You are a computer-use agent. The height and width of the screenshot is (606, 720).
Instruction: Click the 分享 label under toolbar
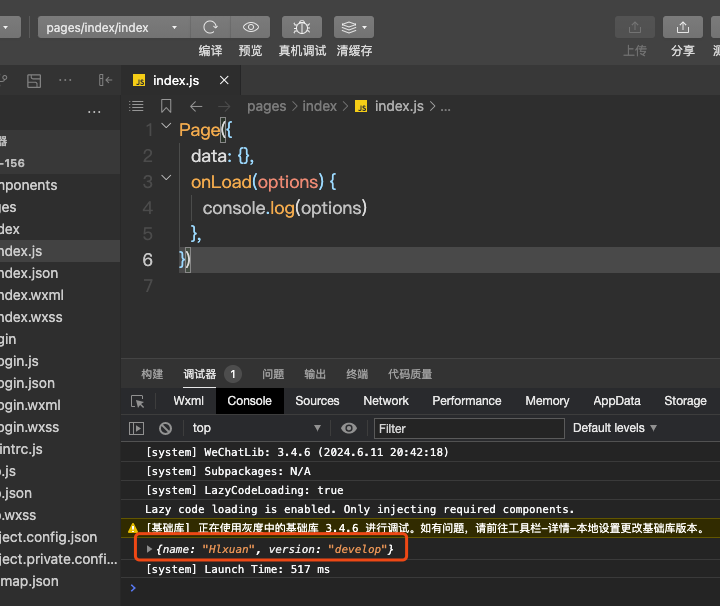(x=683, y=50)
